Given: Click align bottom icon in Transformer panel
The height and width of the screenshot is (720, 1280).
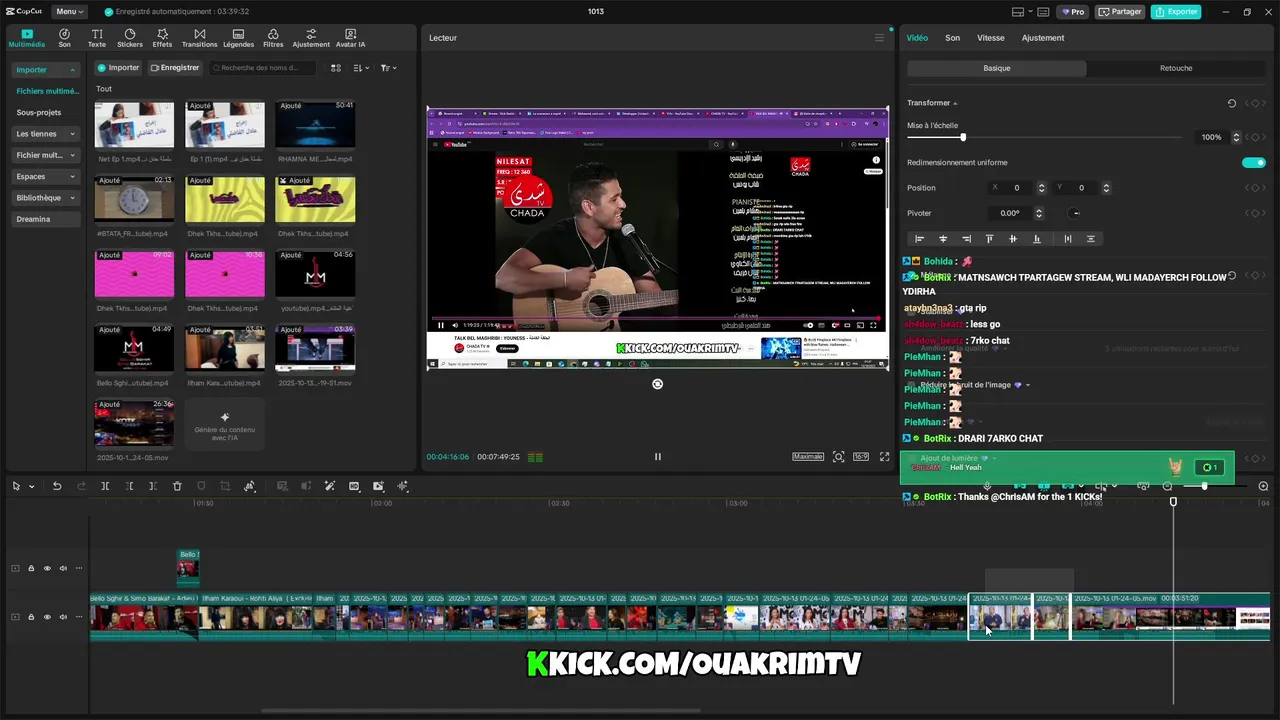Looking at the screenshot, I should (1037, 239).
